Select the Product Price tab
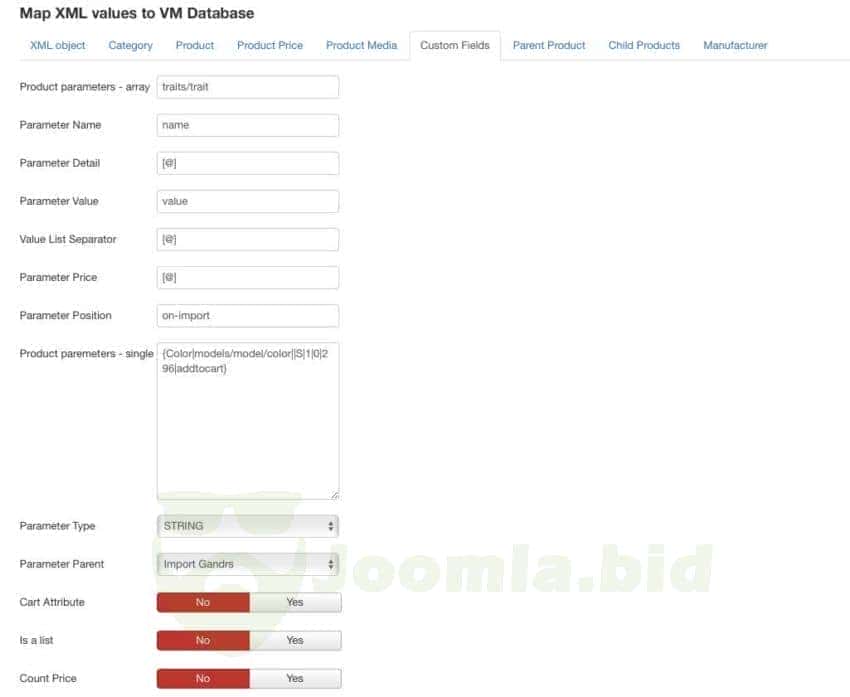 point(270,45)
